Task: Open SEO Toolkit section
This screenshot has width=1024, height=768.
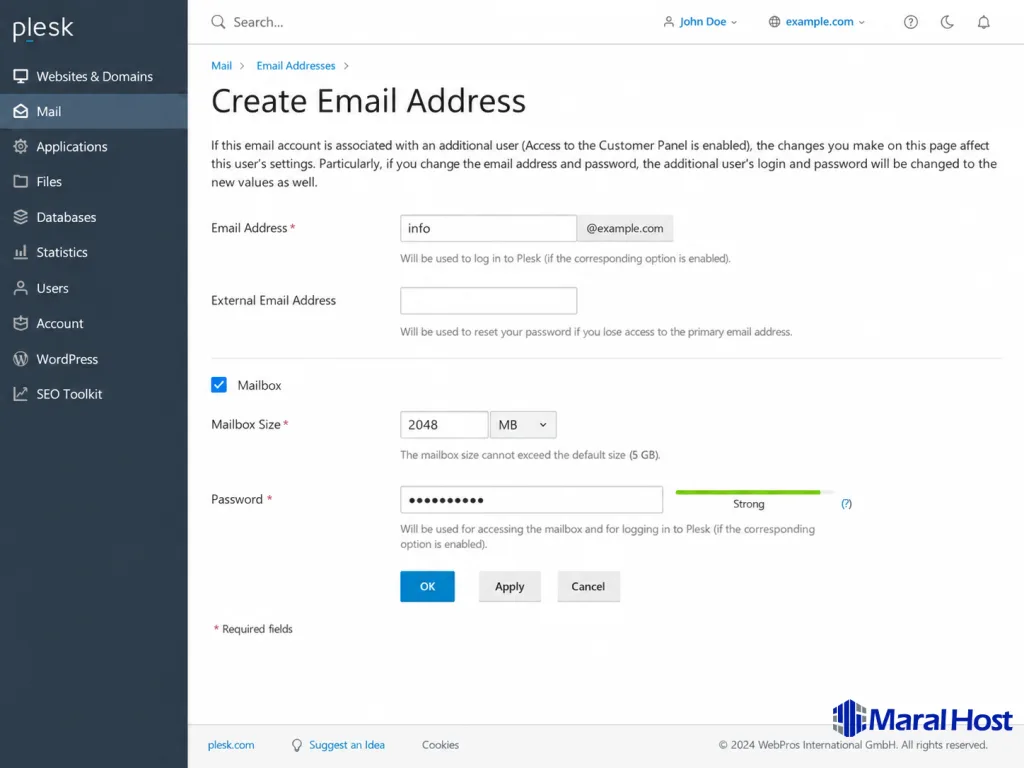Action: tap(94, 394)
